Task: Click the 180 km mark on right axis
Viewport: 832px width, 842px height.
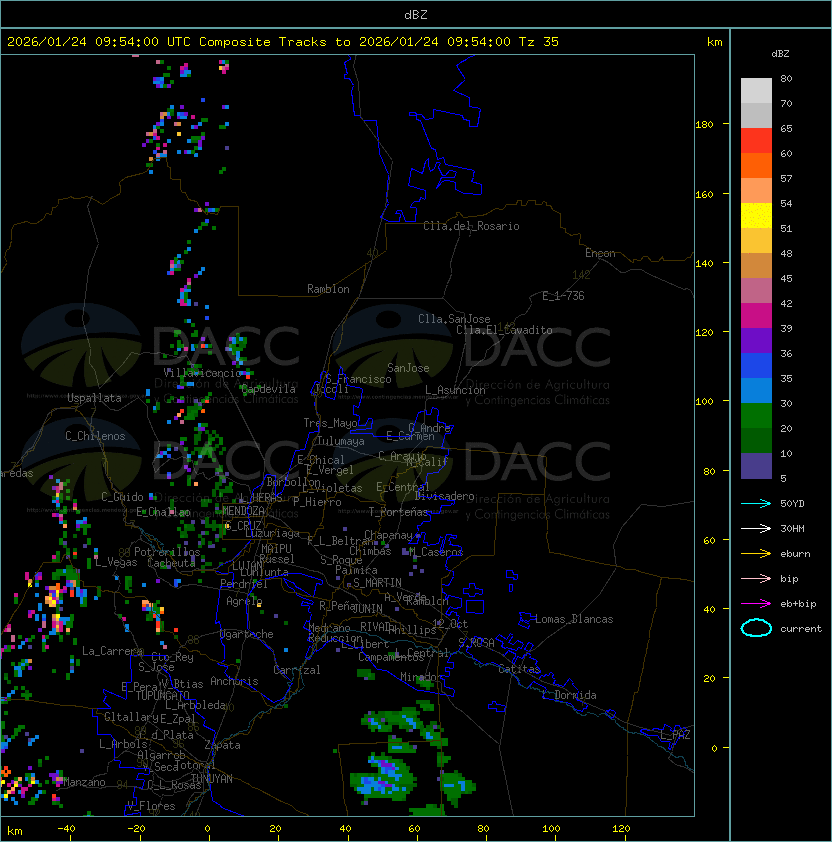Action: click(703, 124)
